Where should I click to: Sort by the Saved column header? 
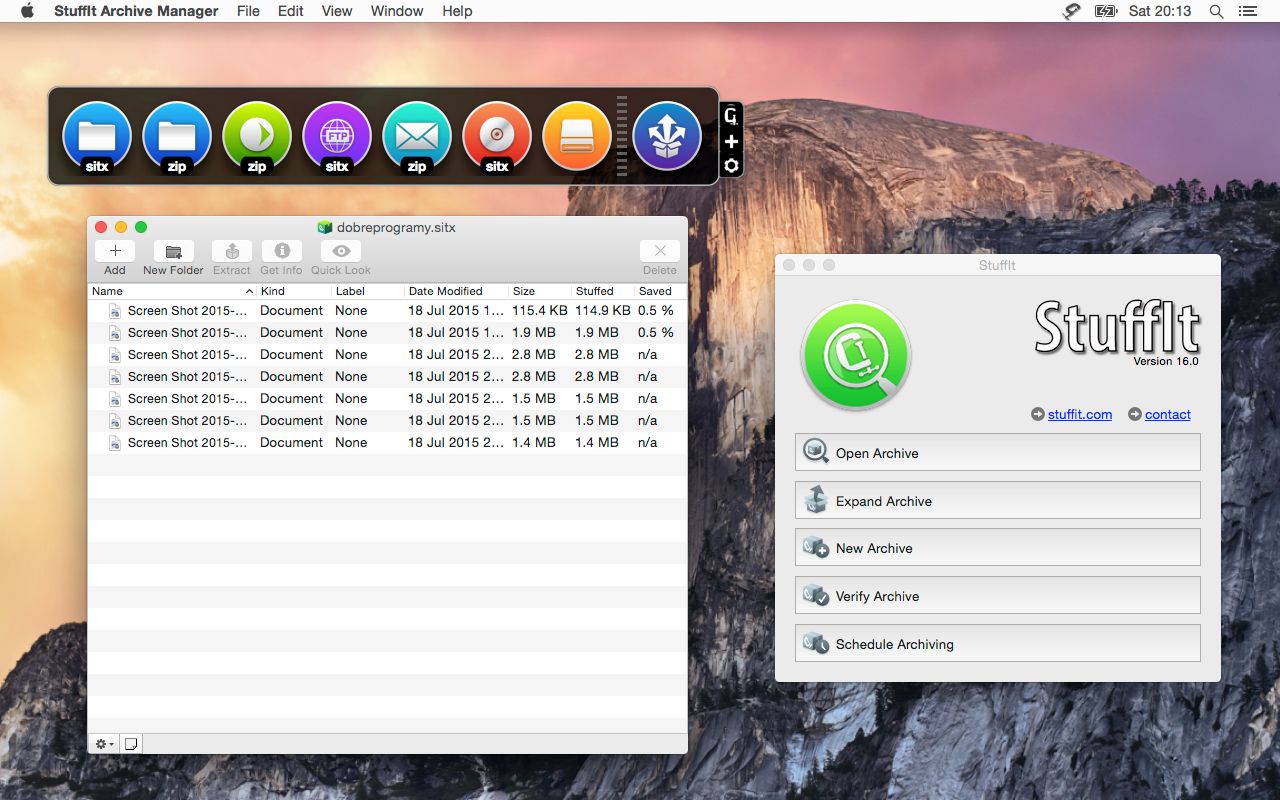(x=660, y=291)
